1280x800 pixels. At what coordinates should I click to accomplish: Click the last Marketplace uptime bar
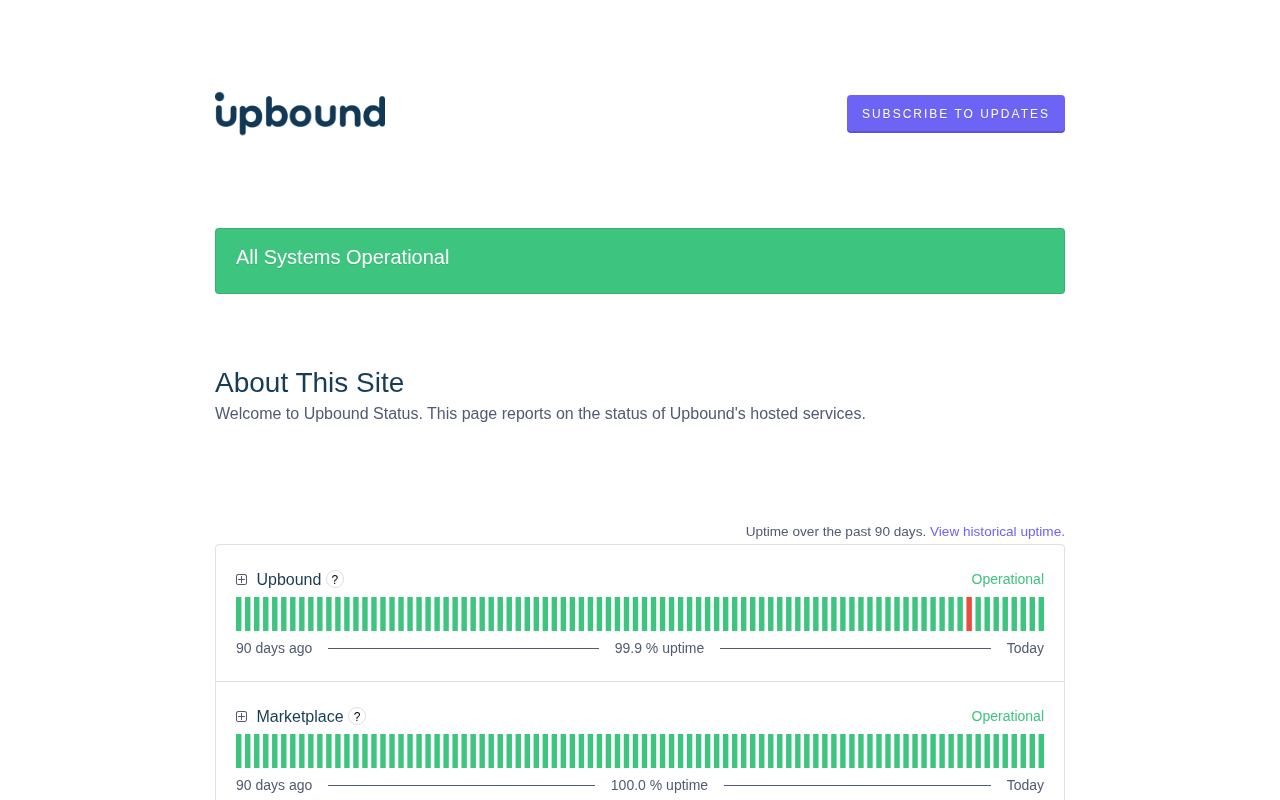click(x=1041, y=751)
